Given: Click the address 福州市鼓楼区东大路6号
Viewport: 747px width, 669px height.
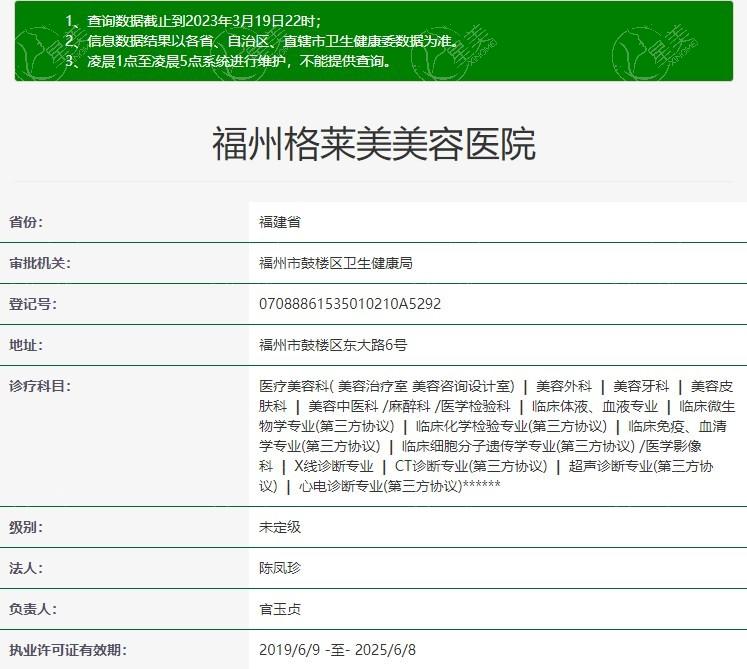Looking at the screenshot, I should (333, 345).
